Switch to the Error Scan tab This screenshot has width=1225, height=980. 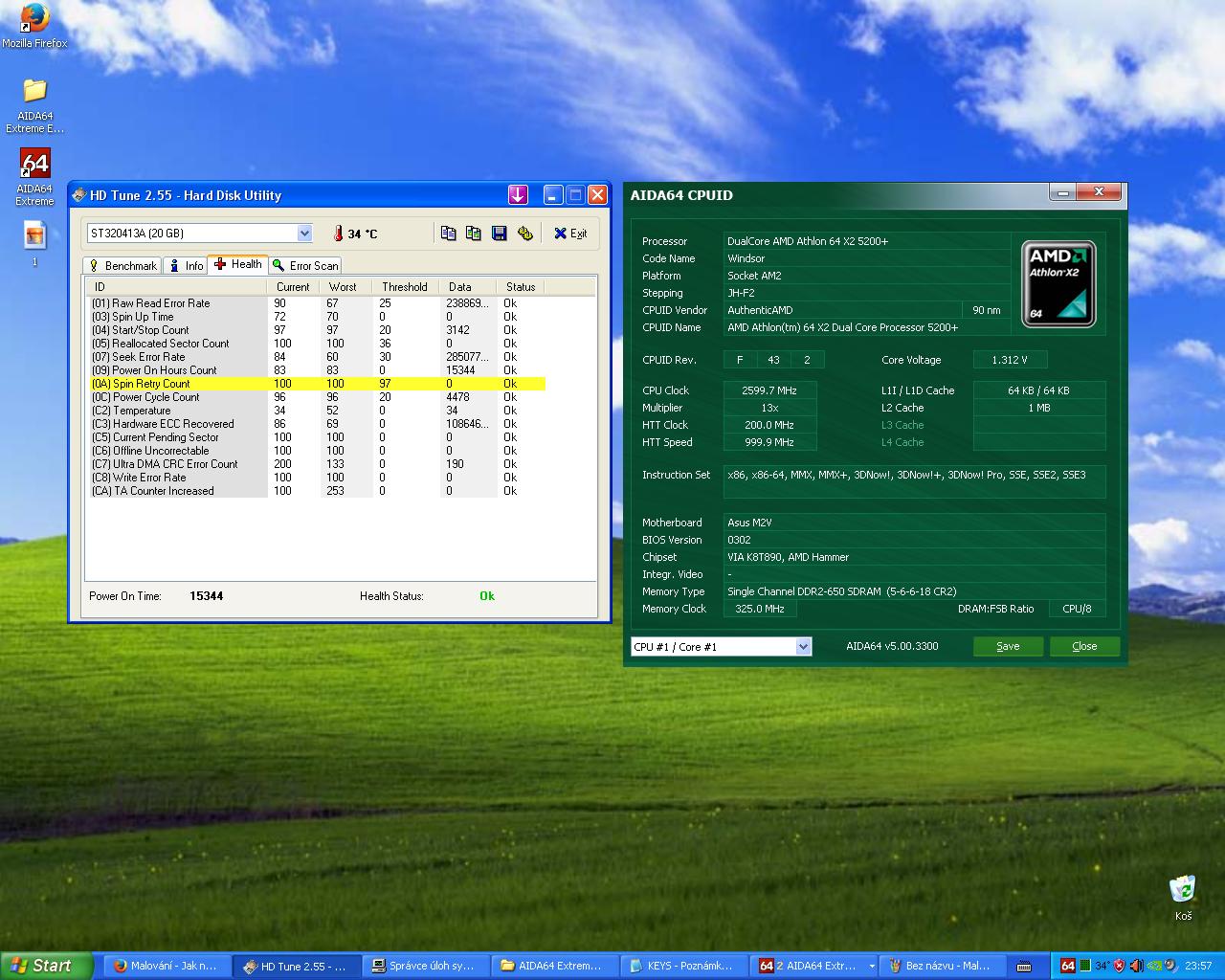tap(305, 266)
